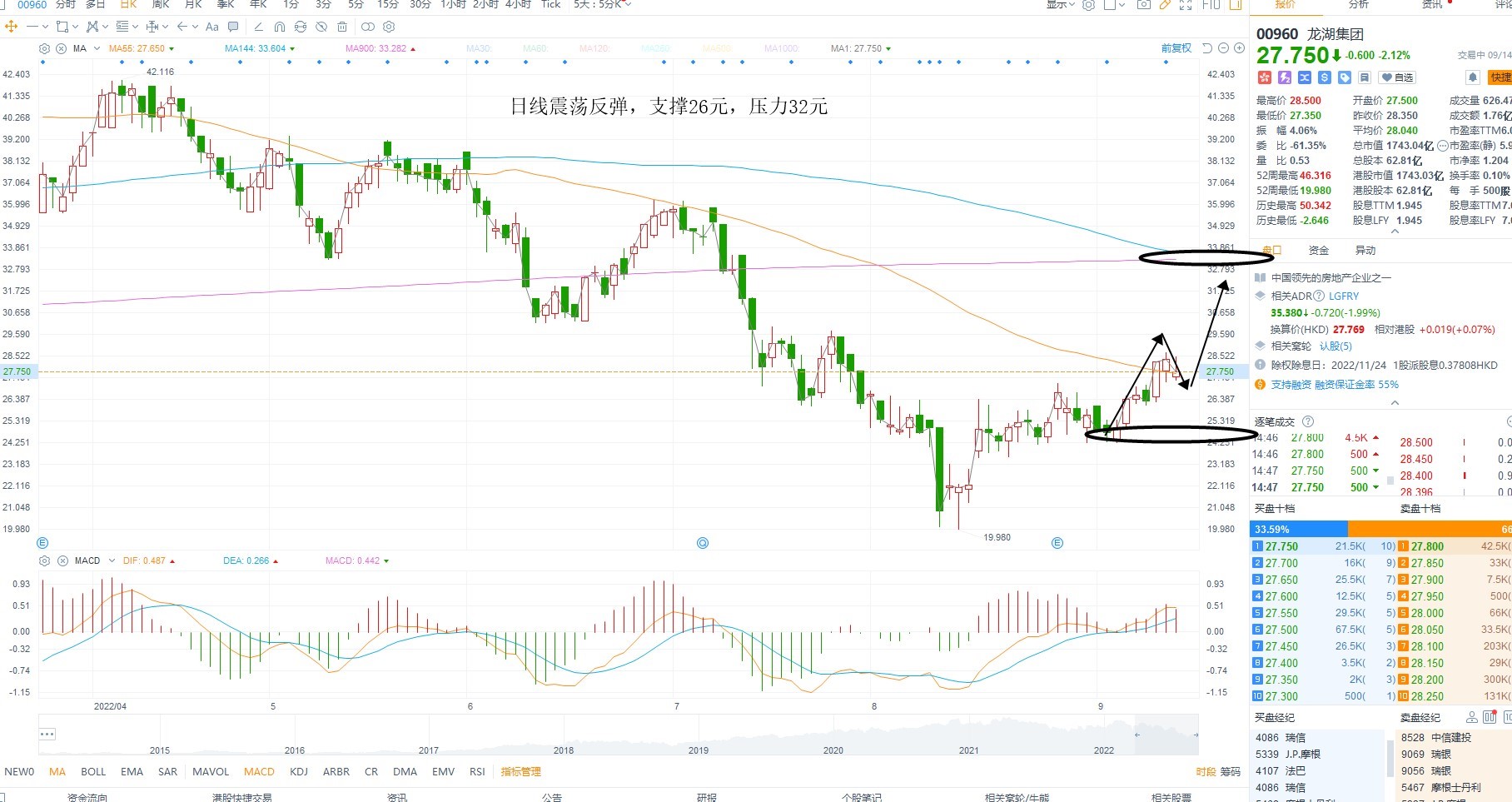Collapse quote details with chevron arrow
Screen dimensions: 1512x802
click(x=1395, y=232)
